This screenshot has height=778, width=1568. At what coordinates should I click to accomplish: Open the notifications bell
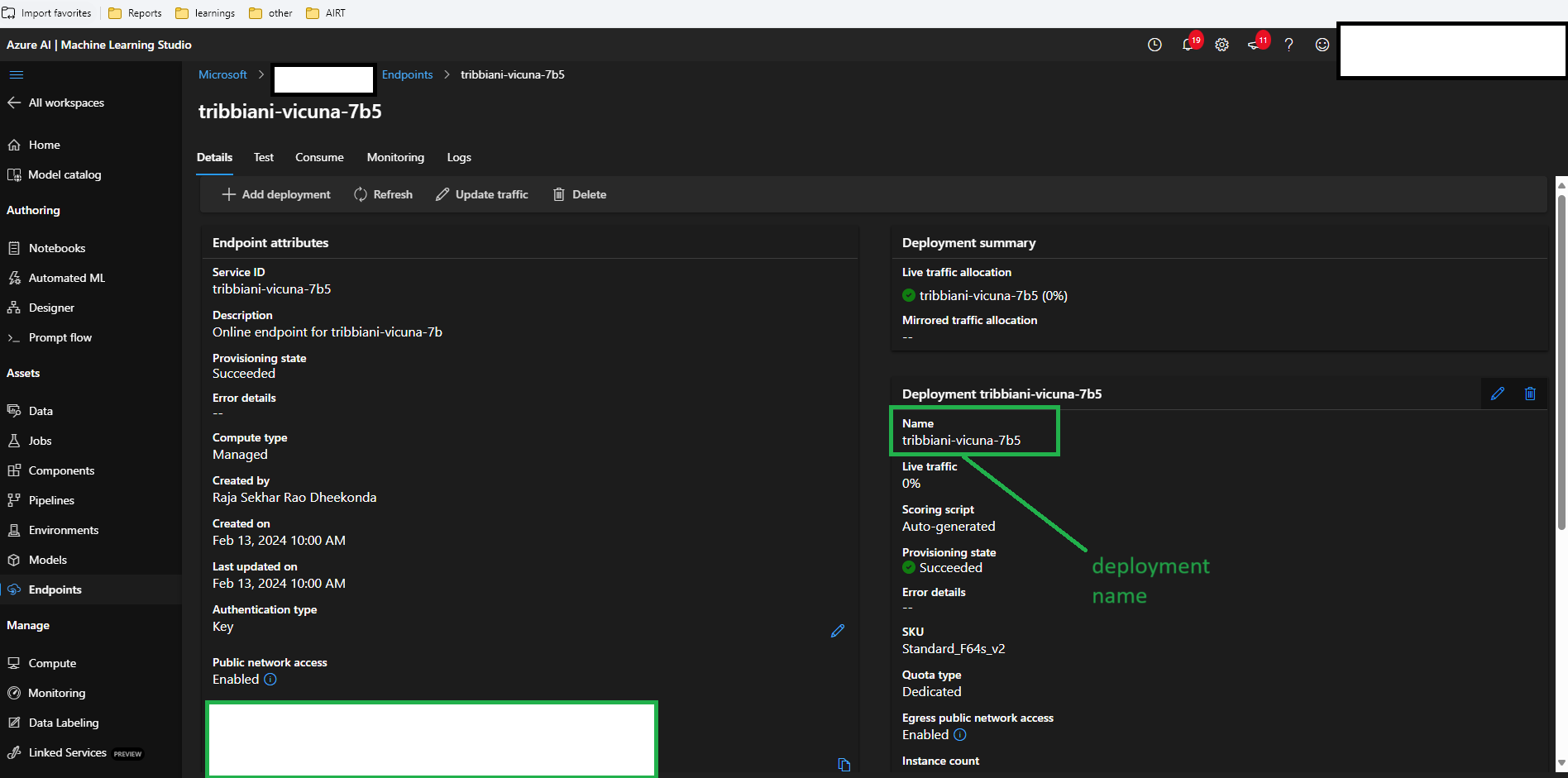pos(1188,45)
